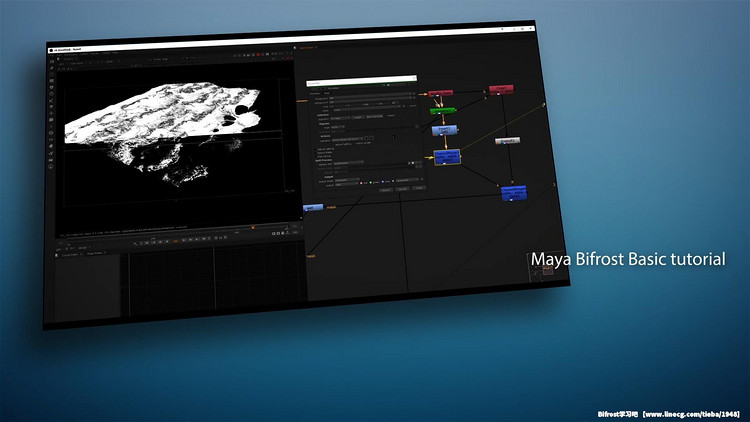
Task: Select the grey node in the node graph
Action: (507, 141)
